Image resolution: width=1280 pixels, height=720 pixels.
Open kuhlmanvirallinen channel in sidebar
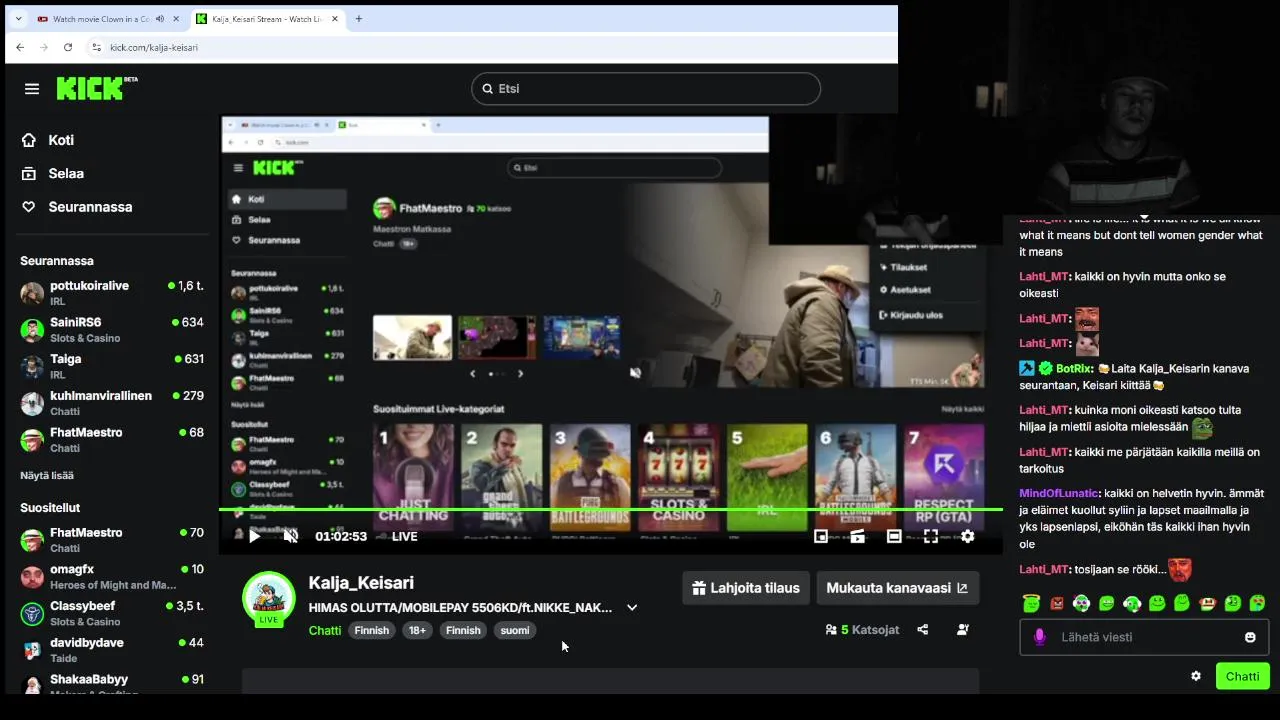pyautogui.click(x=112, y=403)
